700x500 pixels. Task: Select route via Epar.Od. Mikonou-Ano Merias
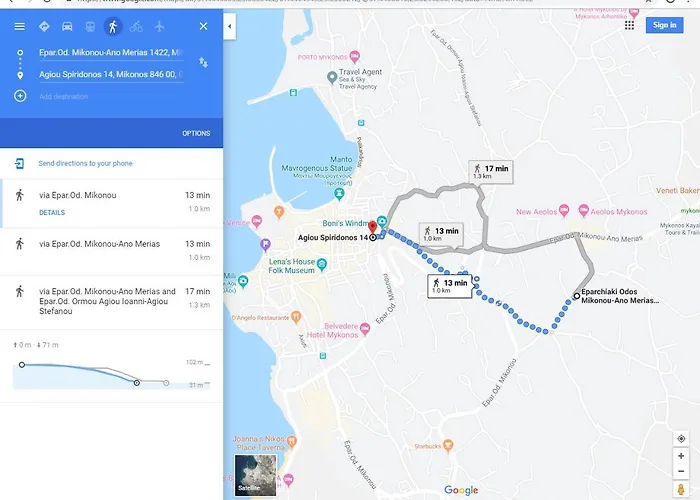(x=112, y=251)
